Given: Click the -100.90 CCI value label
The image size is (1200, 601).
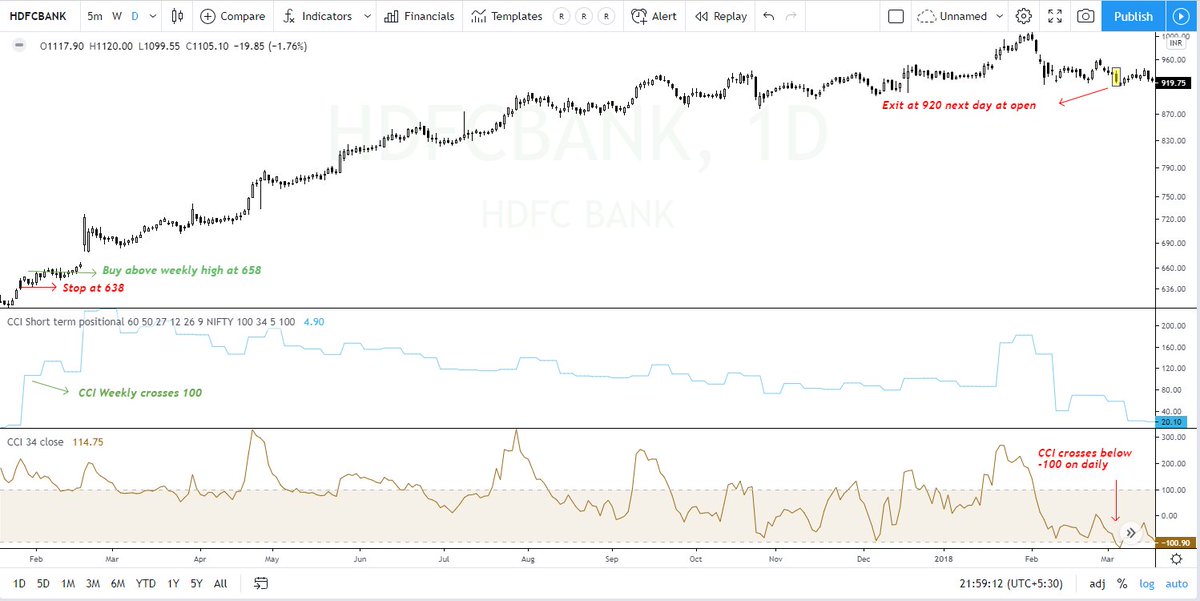Looking at the screenshot, I should [1173, 543].
